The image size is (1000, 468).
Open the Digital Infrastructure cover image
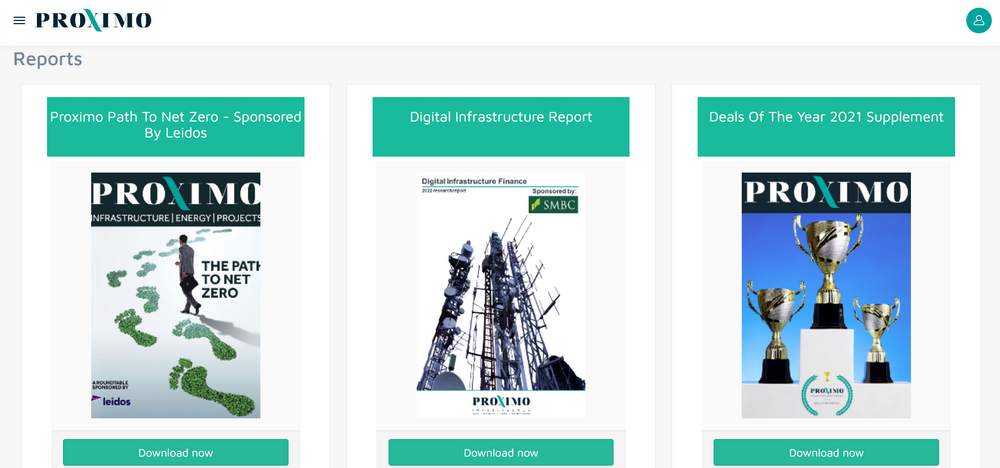click(501, 300)
